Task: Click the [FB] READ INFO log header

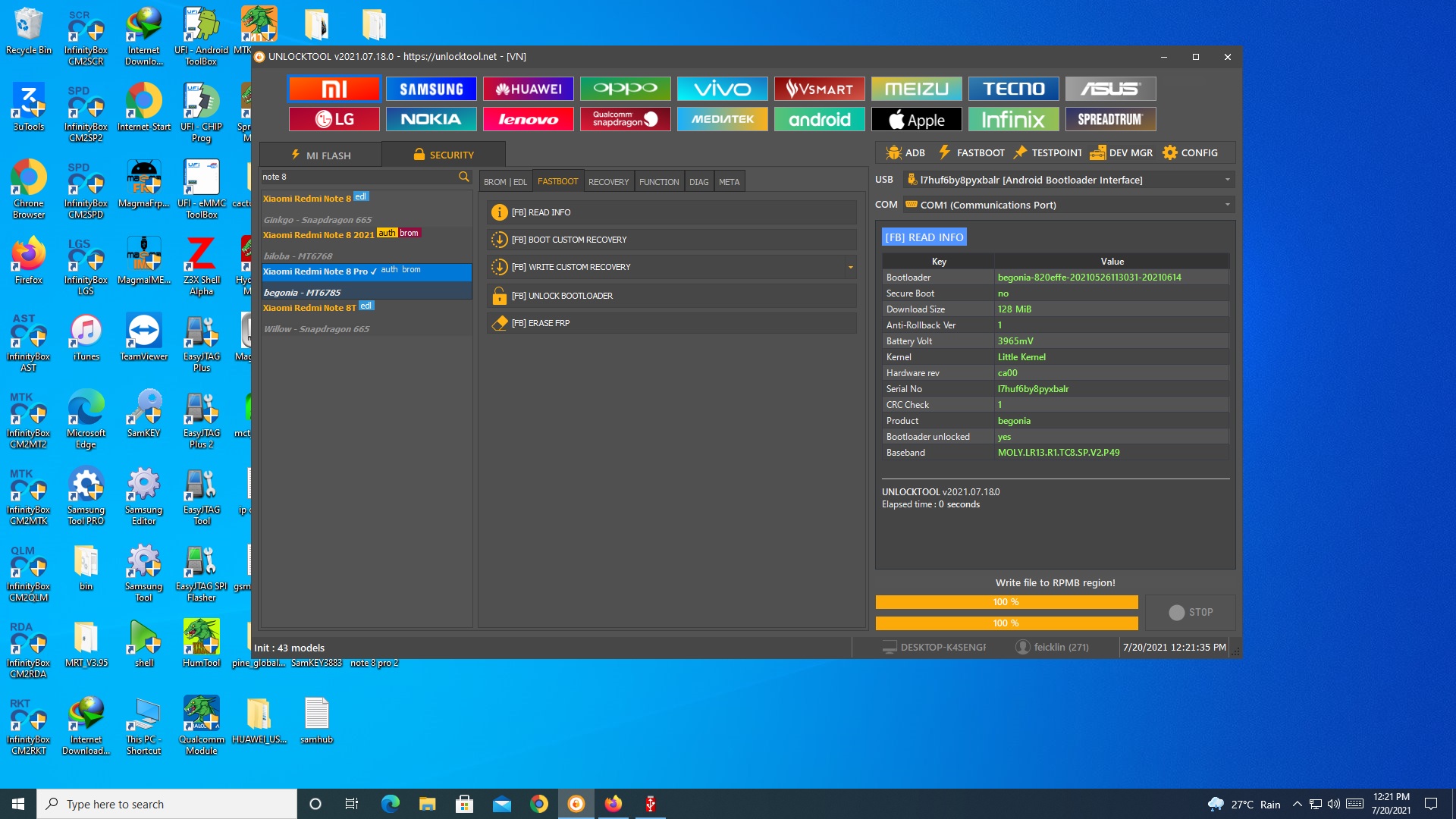Action: tap(924, 237)
